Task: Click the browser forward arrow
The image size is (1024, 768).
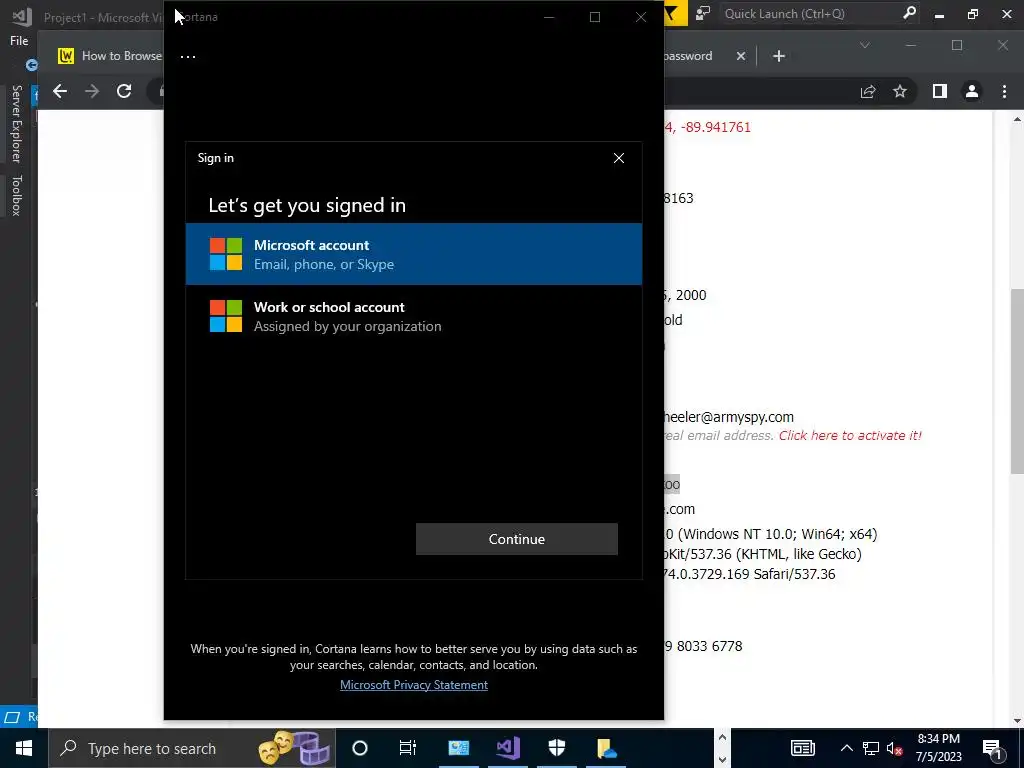Action: (x=92, y=91)
